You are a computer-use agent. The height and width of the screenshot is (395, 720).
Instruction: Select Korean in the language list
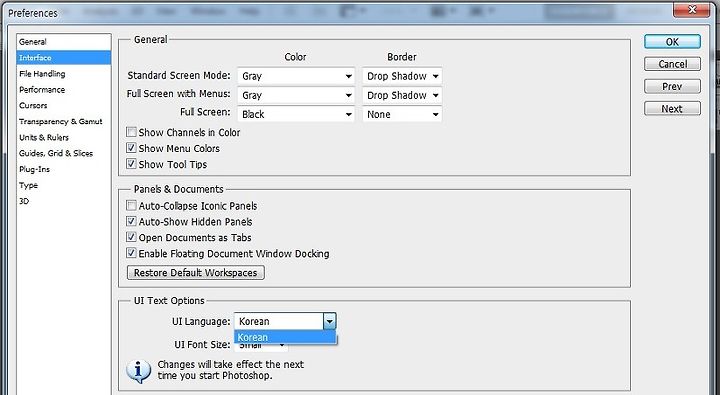[x=285, y=338]
